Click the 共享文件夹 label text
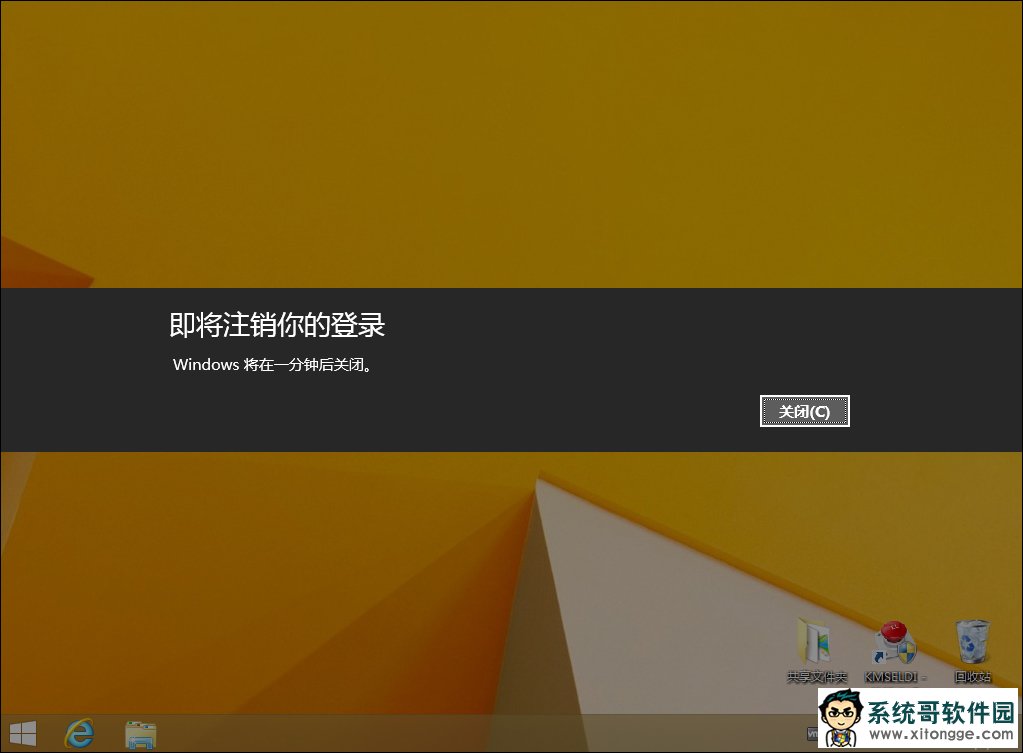1023x753 pixels. (816, 677)
